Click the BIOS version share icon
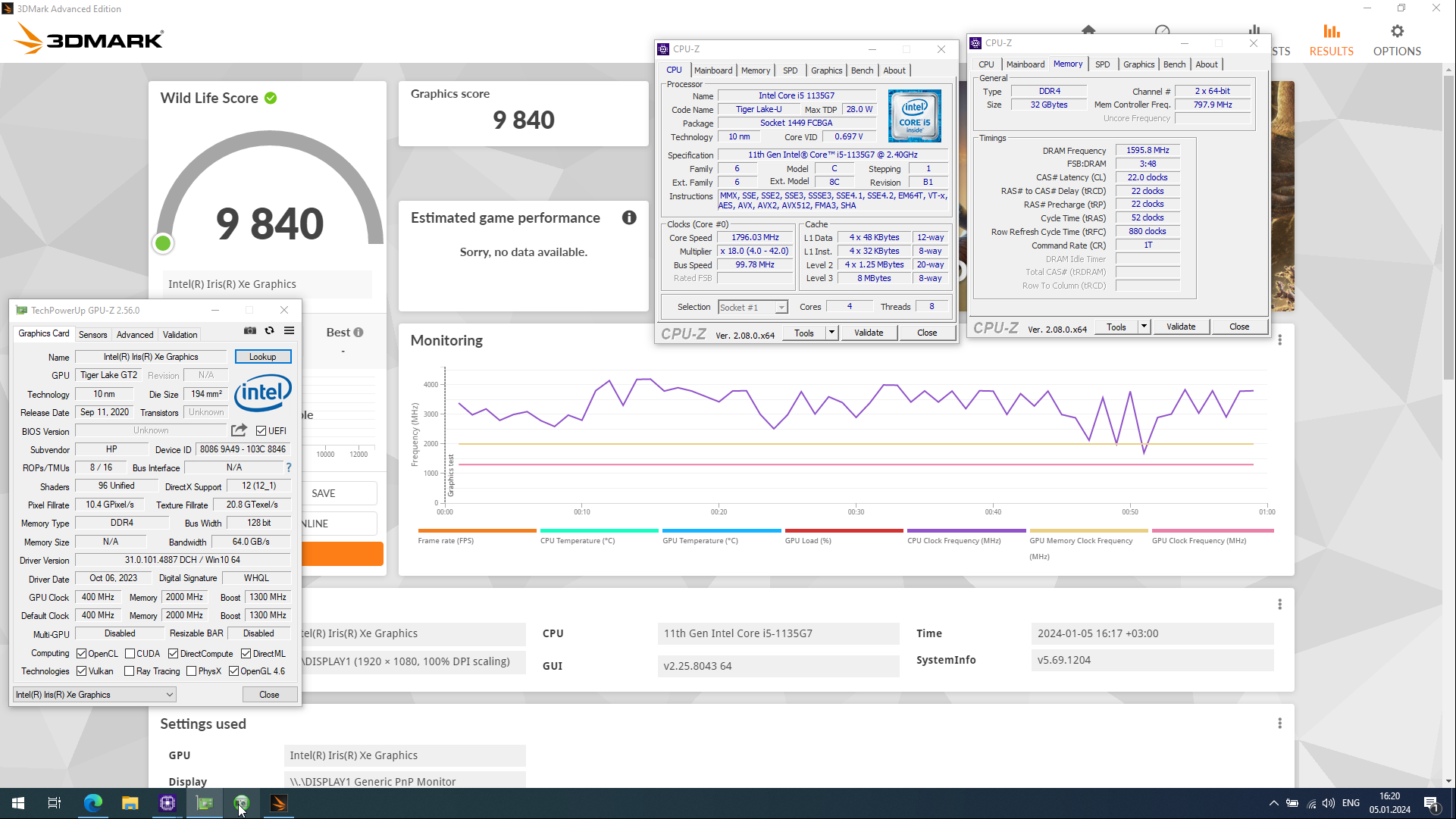 tap(239, 430)
